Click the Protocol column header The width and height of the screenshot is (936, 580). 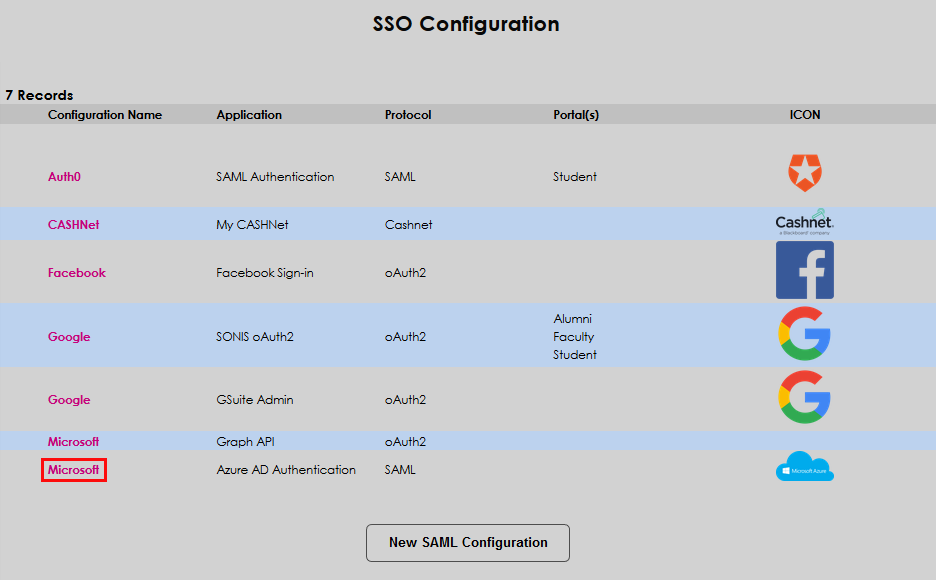(408, 115)
